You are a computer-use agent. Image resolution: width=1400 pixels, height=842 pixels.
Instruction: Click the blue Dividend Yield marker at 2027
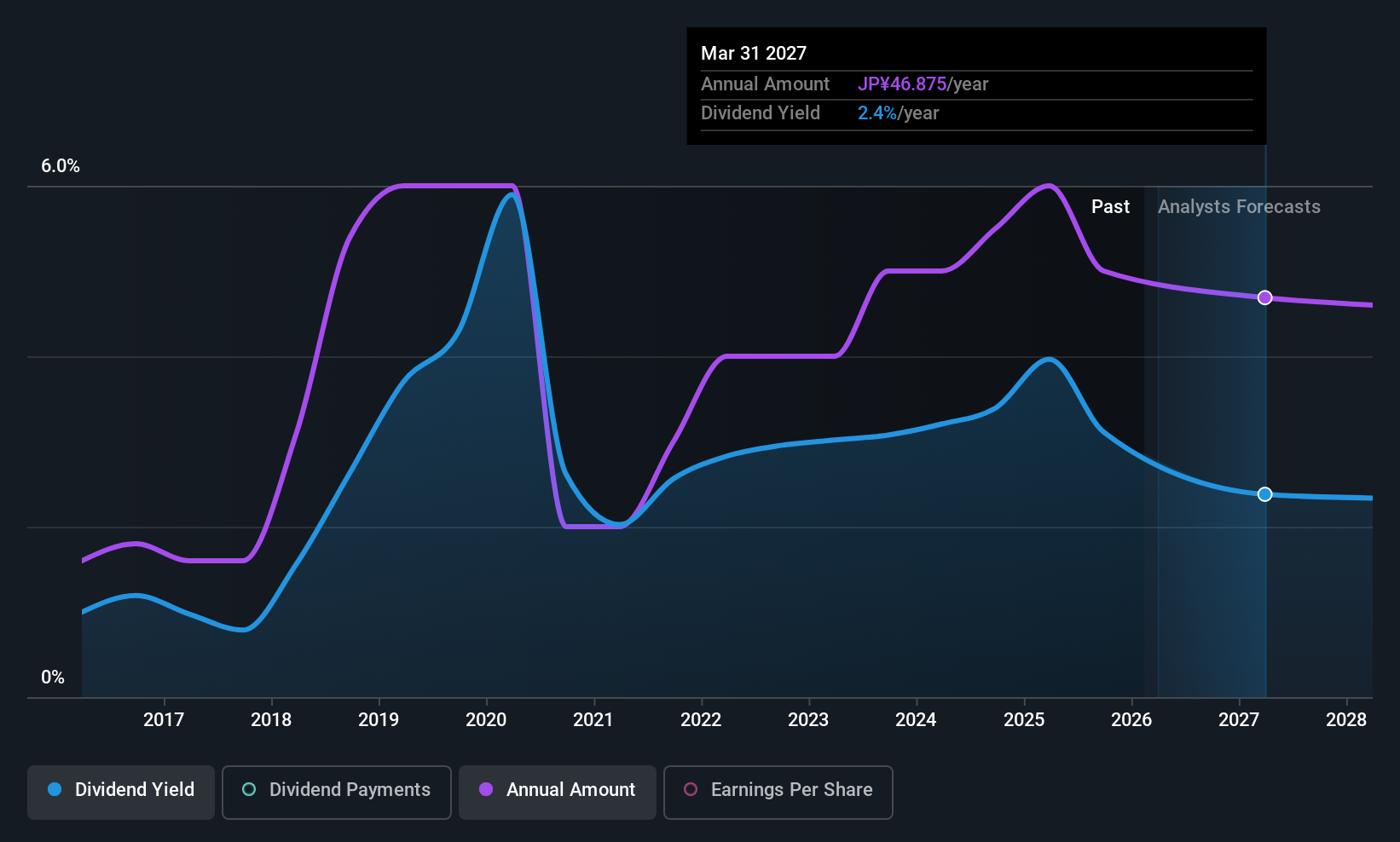pyautogui.click(x=1265, y=494)
